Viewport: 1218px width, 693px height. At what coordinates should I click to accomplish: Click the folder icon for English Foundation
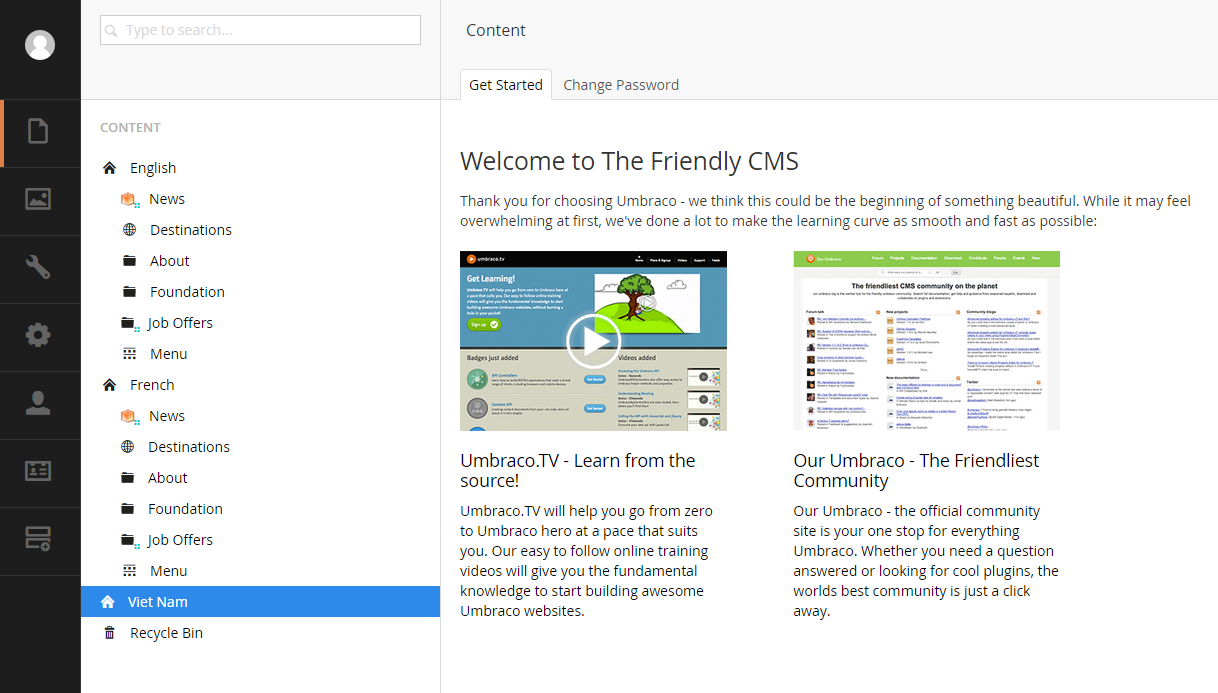(x=129, y=292)
